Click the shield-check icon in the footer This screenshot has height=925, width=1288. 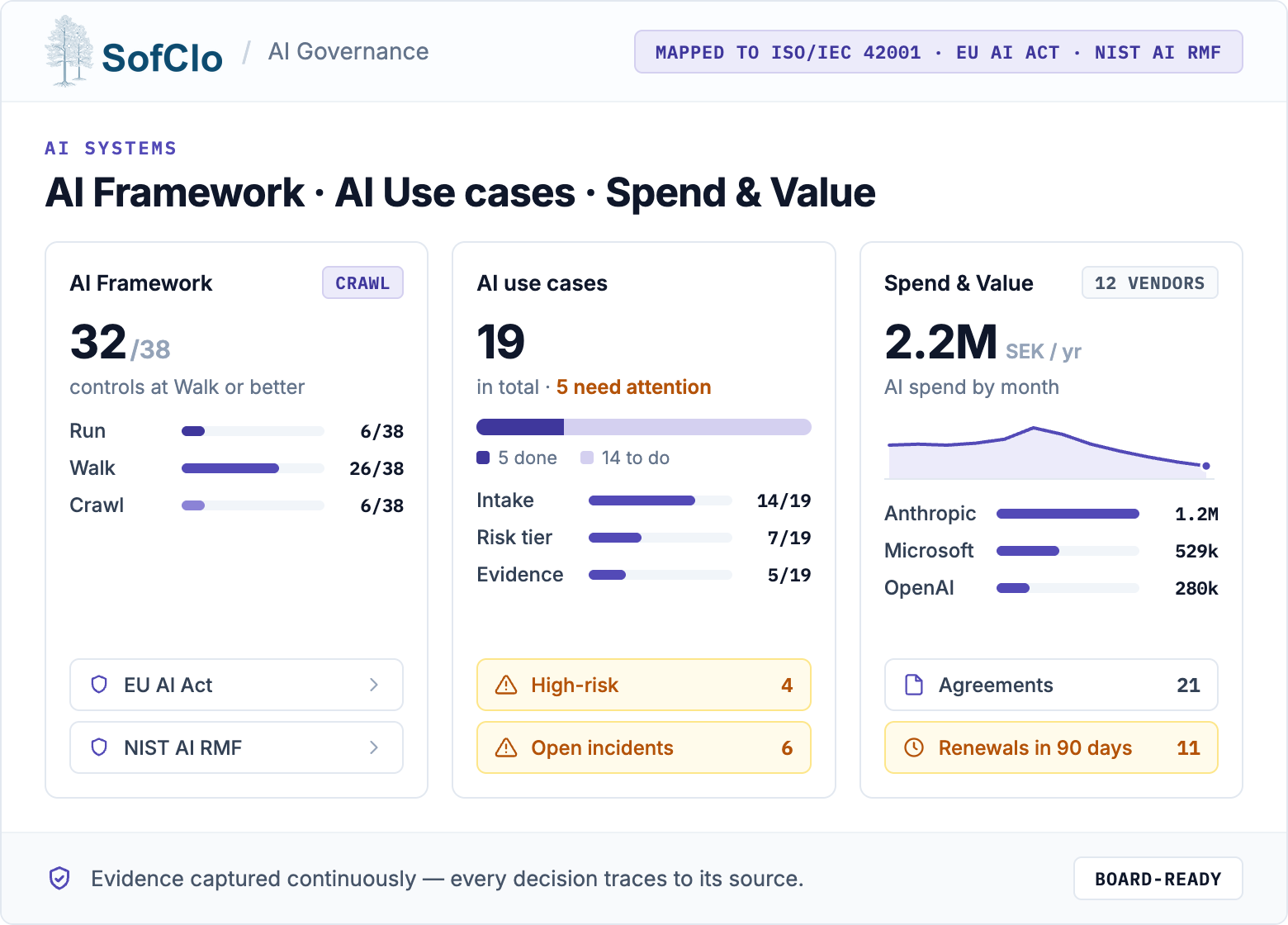pyautogui.click(x=59, y=878)
